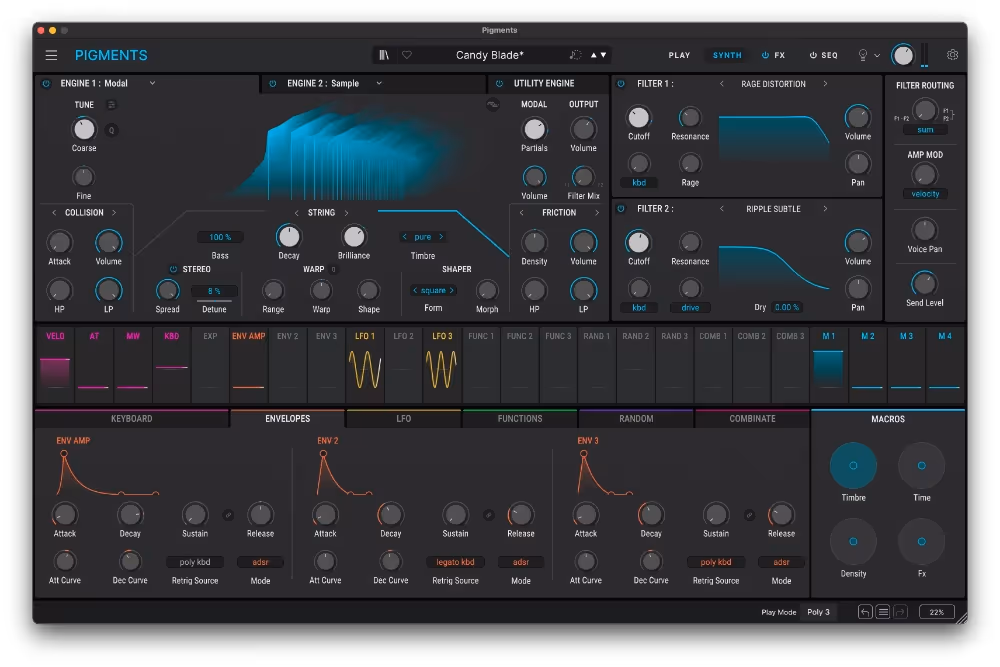Toggle Utility Engine power button
Image resolution: width=1000 pixels, height=667 pixels.
pos(499,84)
